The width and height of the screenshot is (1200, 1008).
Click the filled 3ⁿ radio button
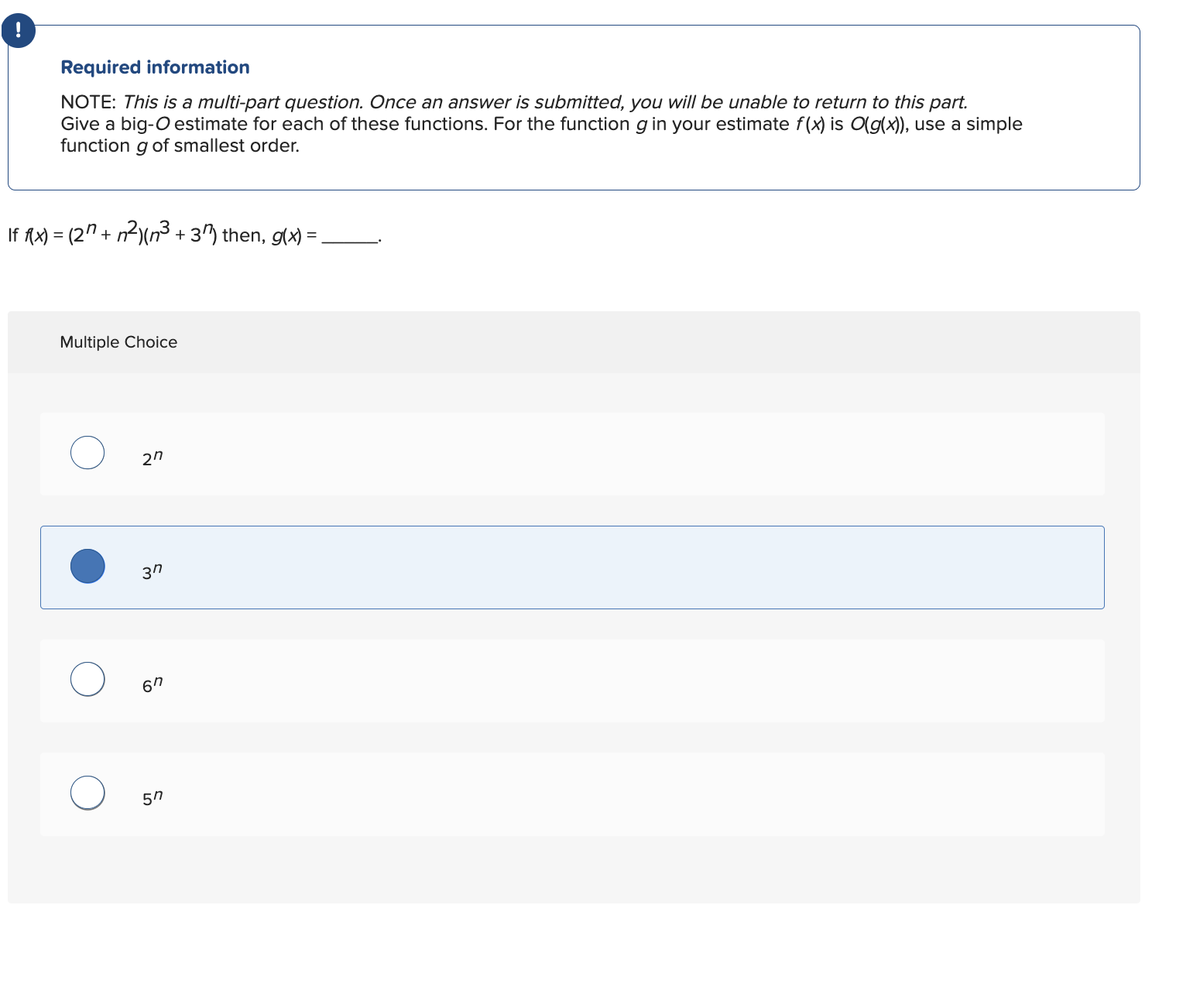click(x=87, y=566)
